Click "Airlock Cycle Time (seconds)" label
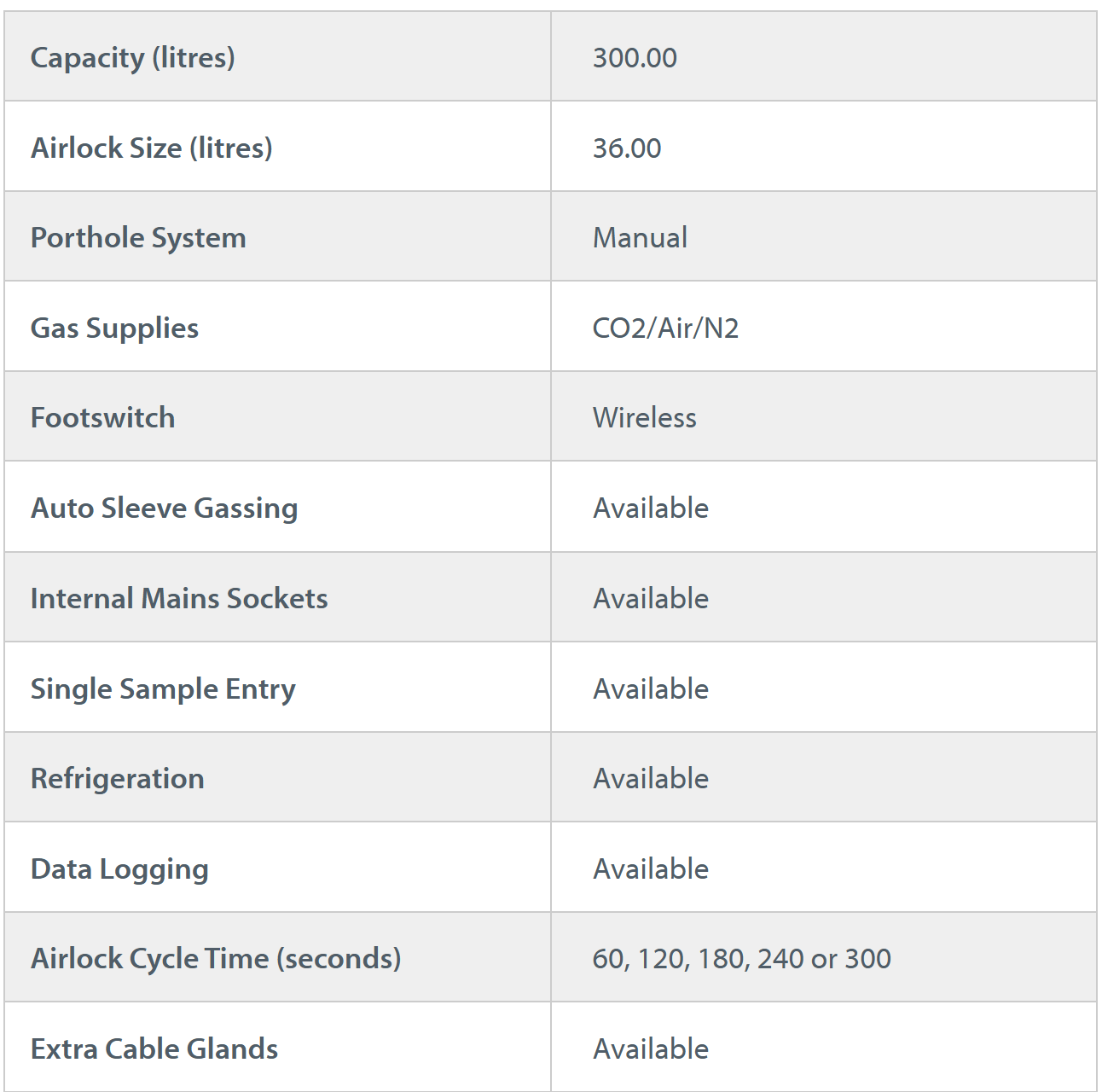The image size is (1102, 1092). pyautogui.click(x=216, y=959)
